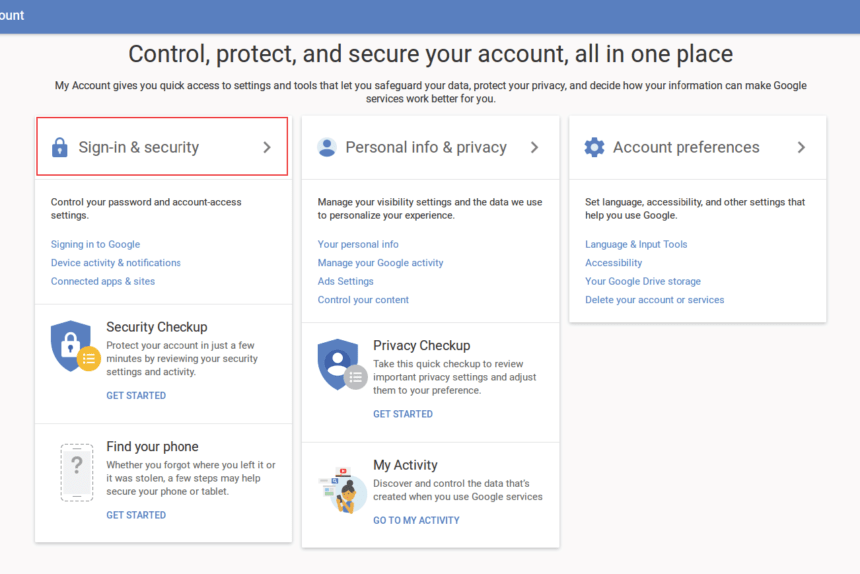This screenshot has width=860, height=574.
Task: Click the gear icon beside Account preferences
Action: 594,147
